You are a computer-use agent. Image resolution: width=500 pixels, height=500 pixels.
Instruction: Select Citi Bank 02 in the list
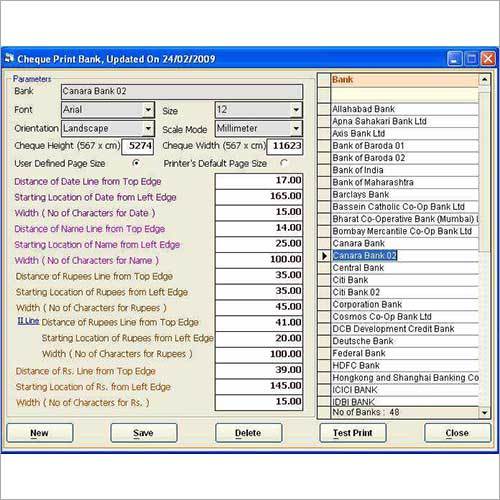point(405,292)
